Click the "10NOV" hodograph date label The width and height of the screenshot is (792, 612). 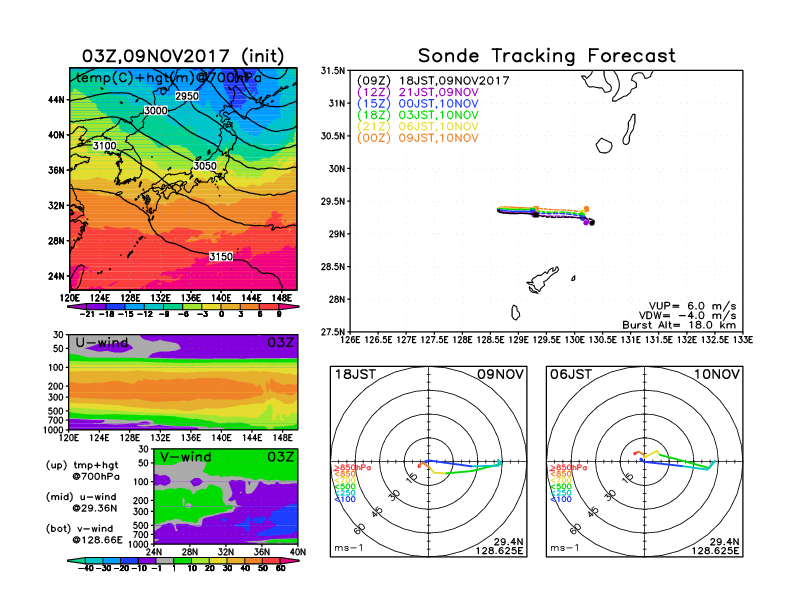tap(717, 375)
